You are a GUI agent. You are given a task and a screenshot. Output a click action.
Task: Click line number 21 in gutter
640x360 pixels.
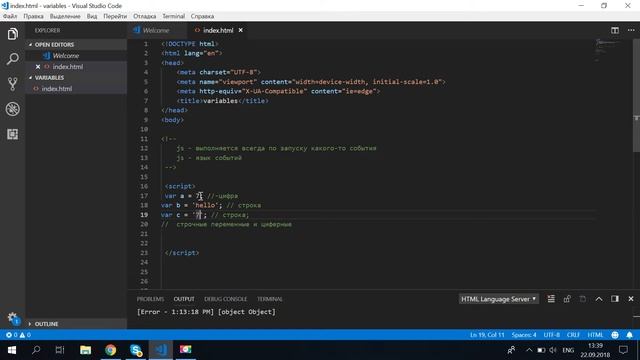pos(144,234)
